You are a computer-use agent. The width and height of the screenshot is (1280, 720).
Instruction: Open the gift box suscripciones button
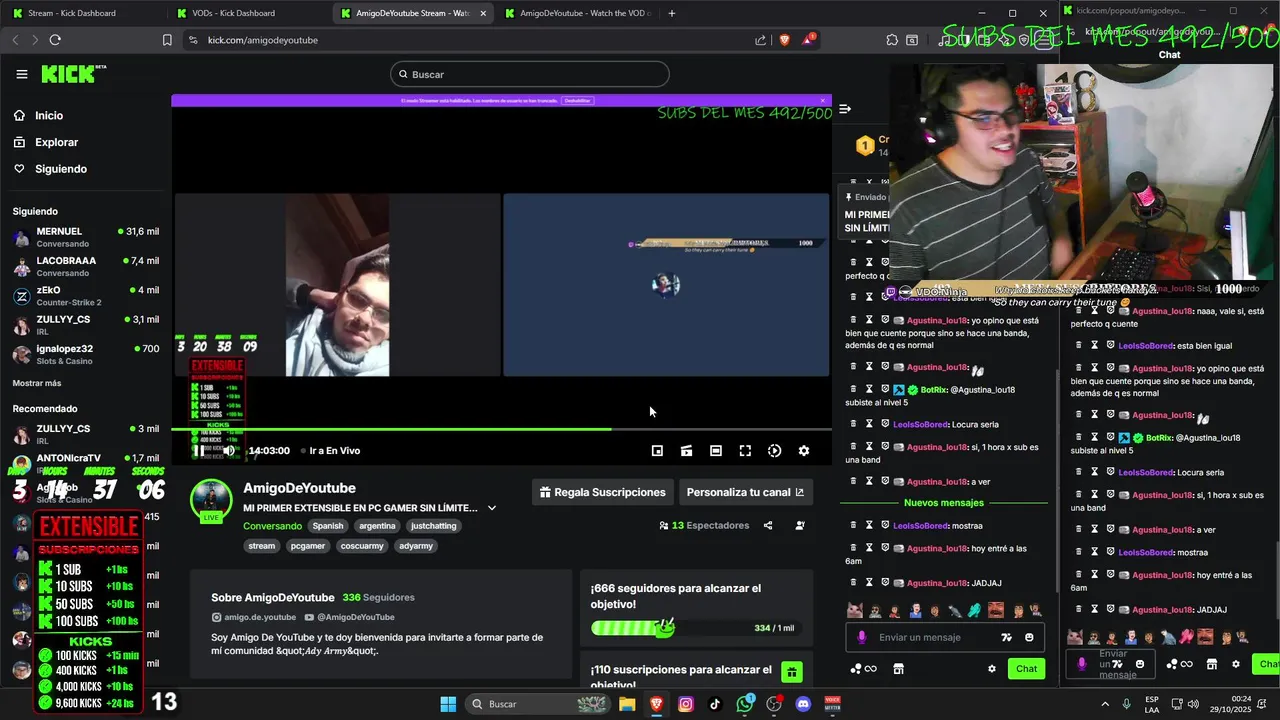792,672
